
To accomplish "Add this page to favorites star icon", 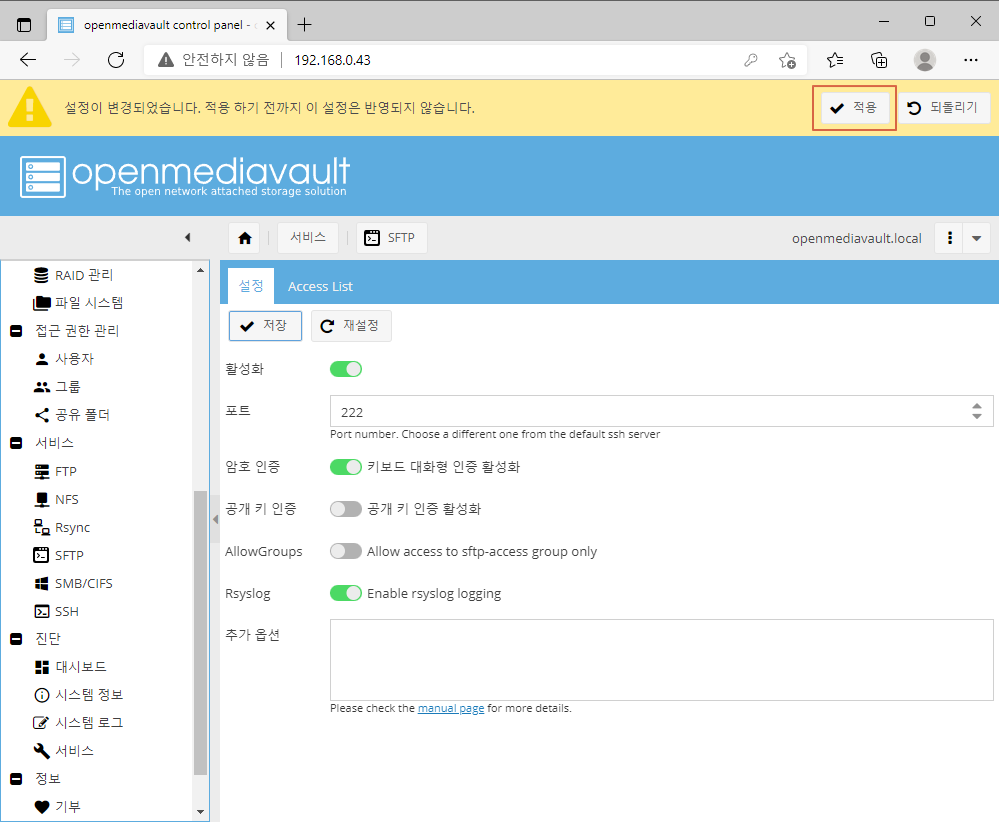I will (x=787, y=61).
